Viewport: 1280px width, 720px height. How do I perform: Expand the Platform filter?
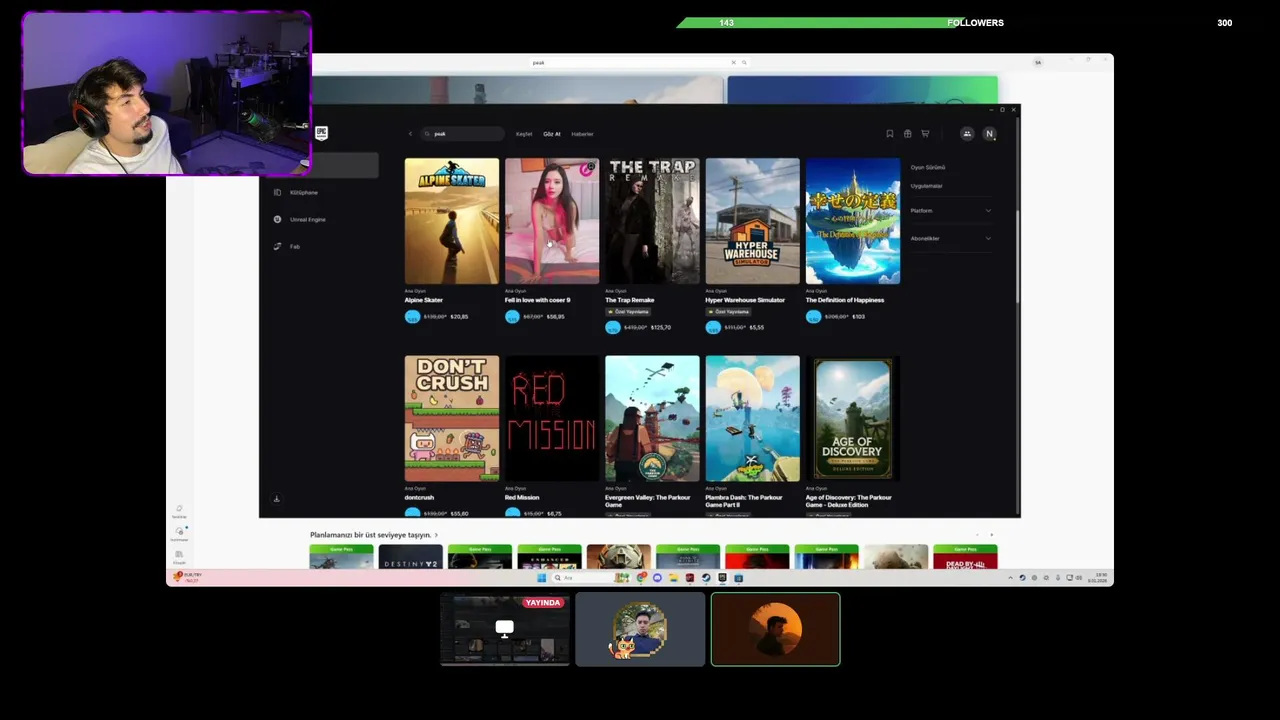(x=950, y=211)
